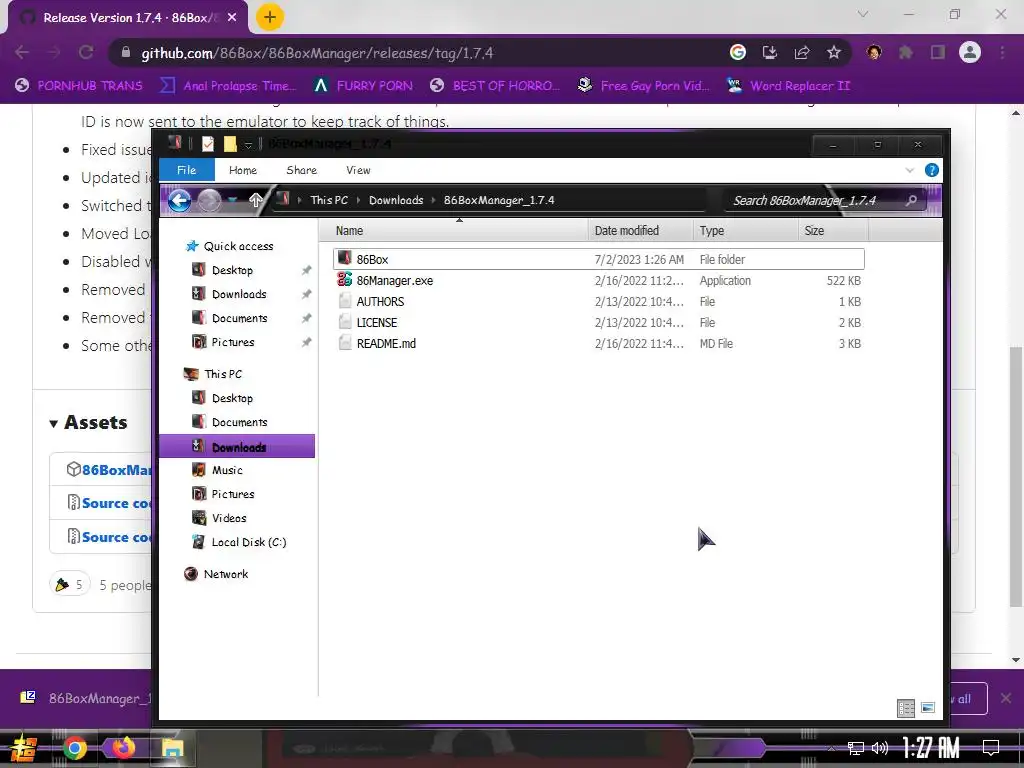Screen dimensions: 1024x768
Task: Open the File ribbon tab
Action: 187,170
